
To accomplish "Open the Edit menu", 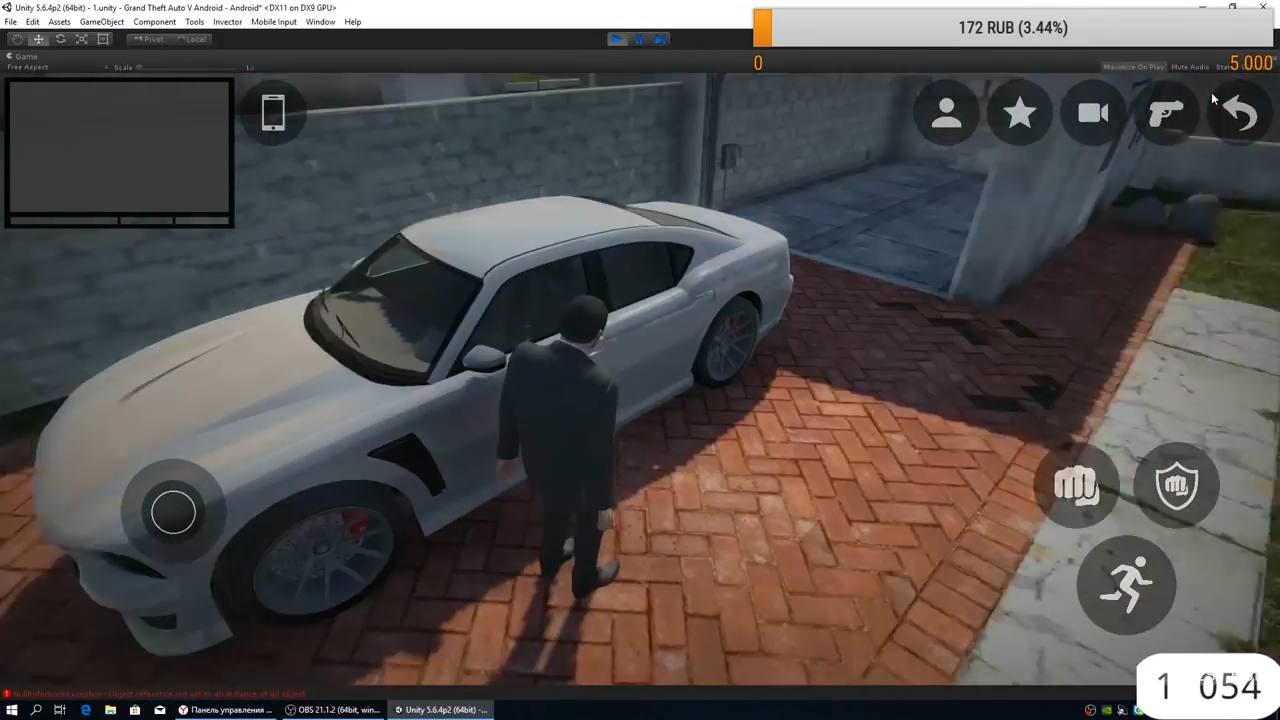I will click(x=33, y=22).
